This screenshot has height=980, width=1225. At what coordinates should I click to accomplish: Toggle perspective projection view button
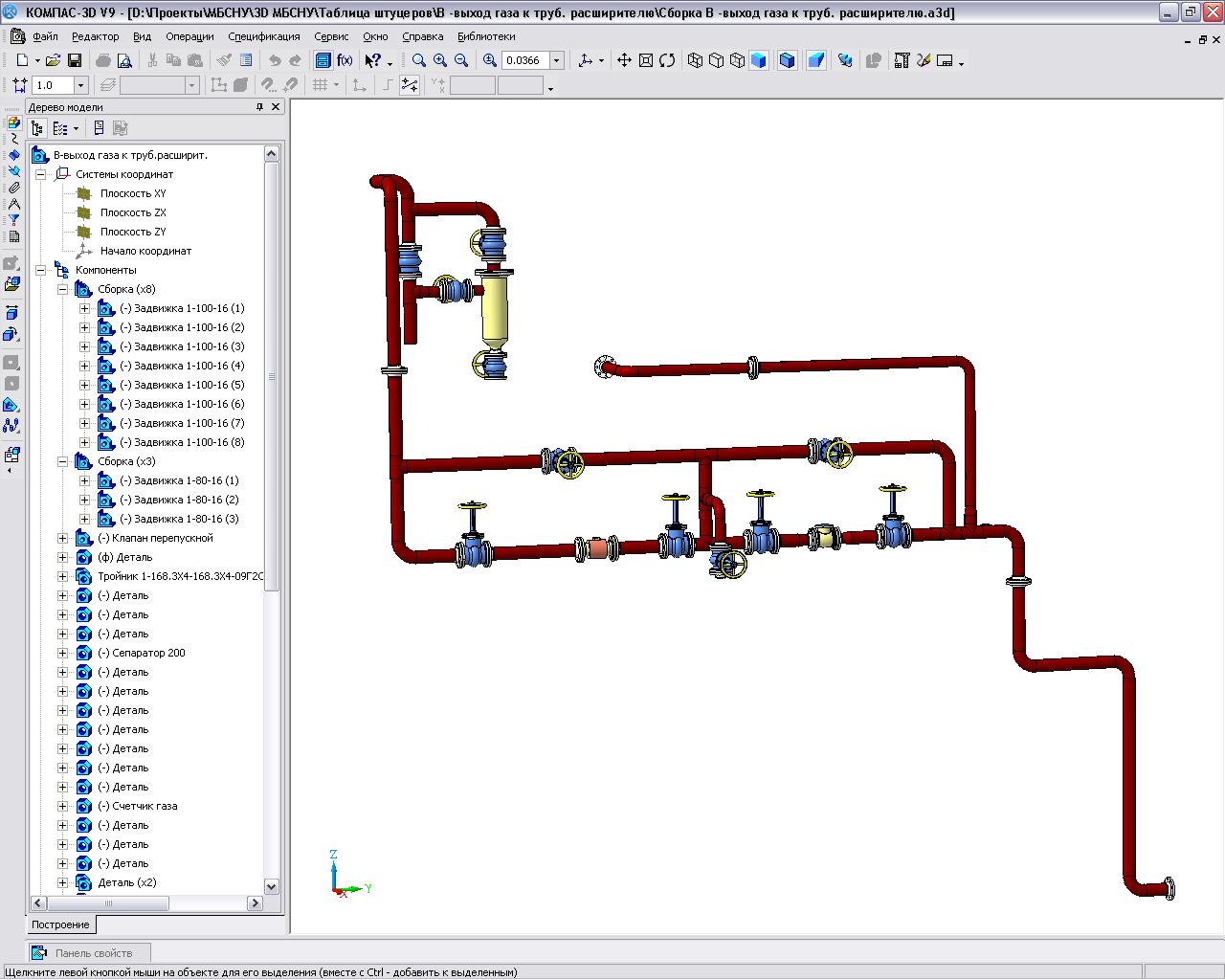click(815, 60)
